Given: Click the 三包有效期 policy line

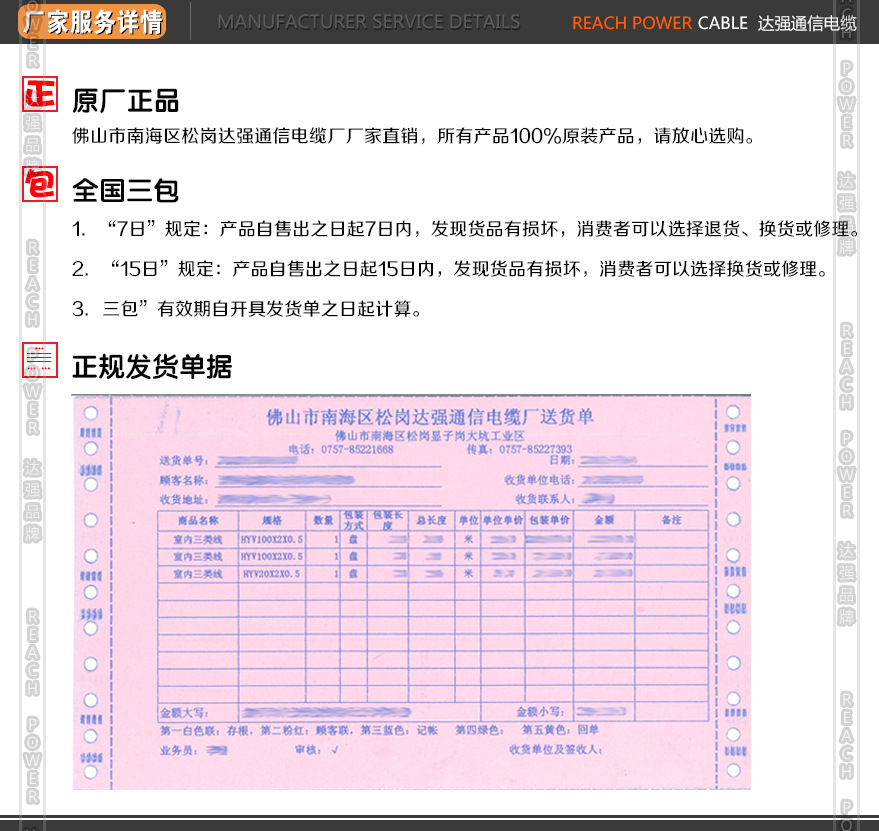Looking at the screenshot, I should click(247, 308).
